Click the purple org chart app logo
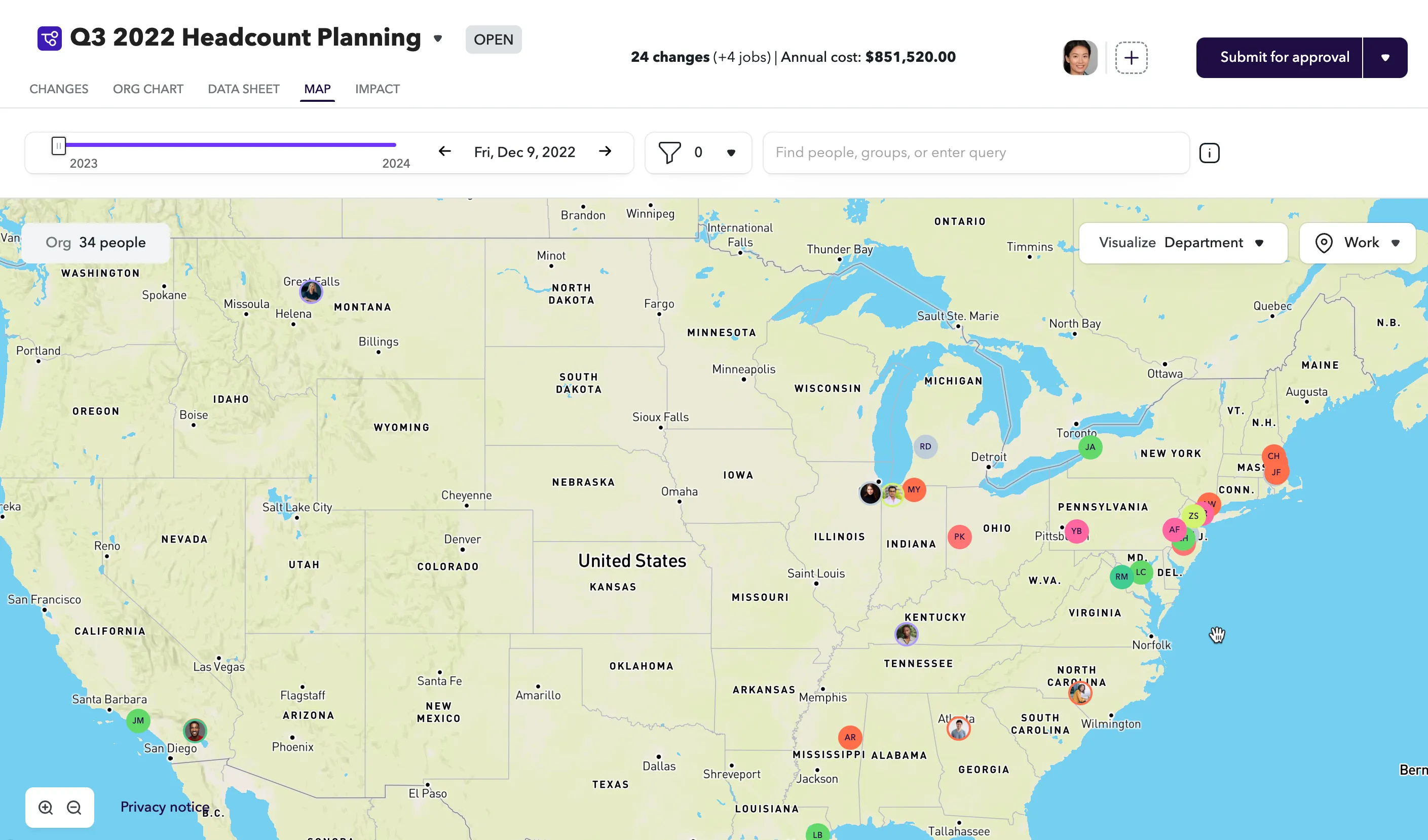Image resolution: width=1428 pixels, height=840 pixels. click(x=49, y=39)
